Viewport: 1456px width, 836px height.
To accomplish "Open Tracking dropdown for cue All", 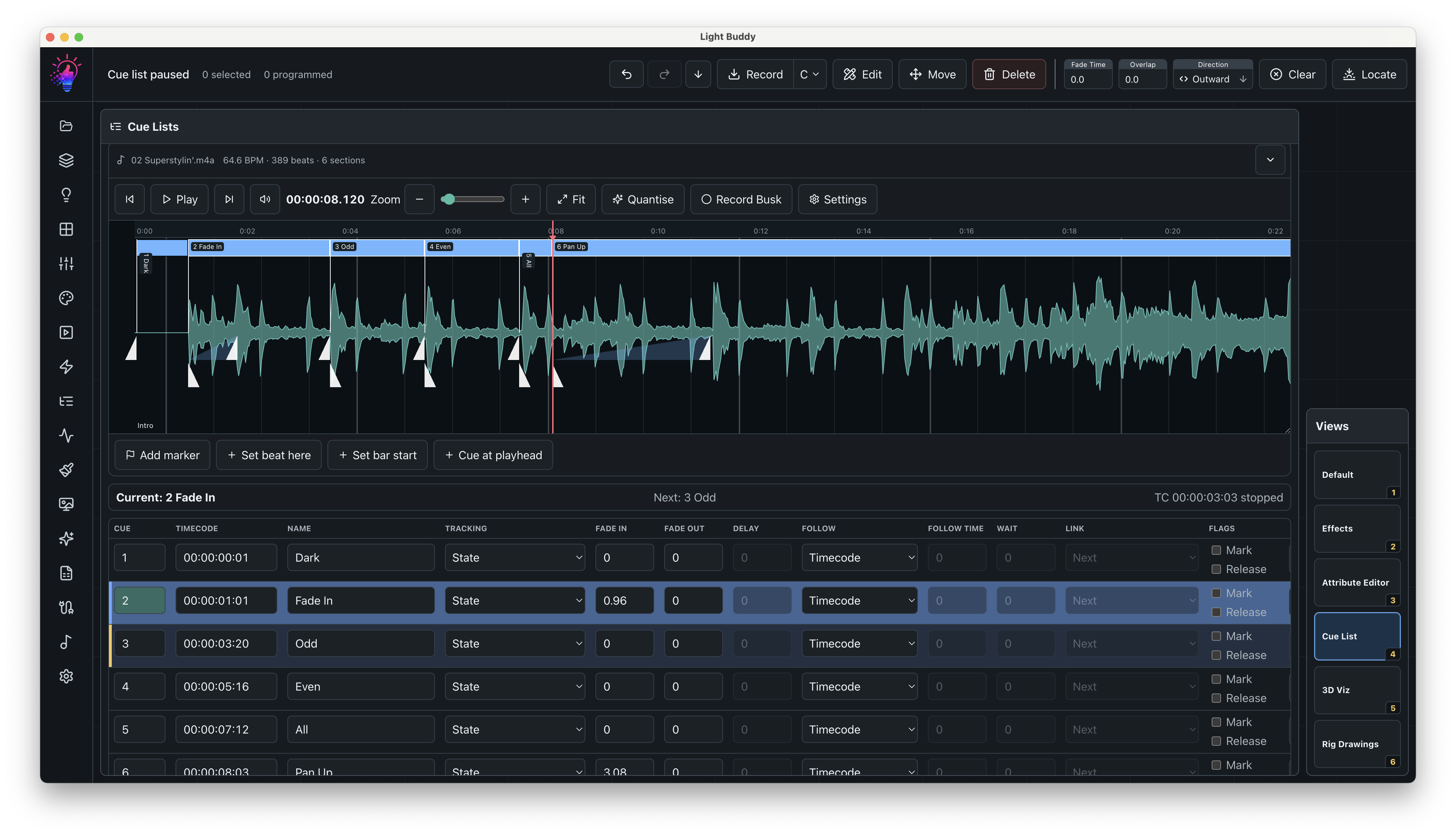I will pos(515,730).
